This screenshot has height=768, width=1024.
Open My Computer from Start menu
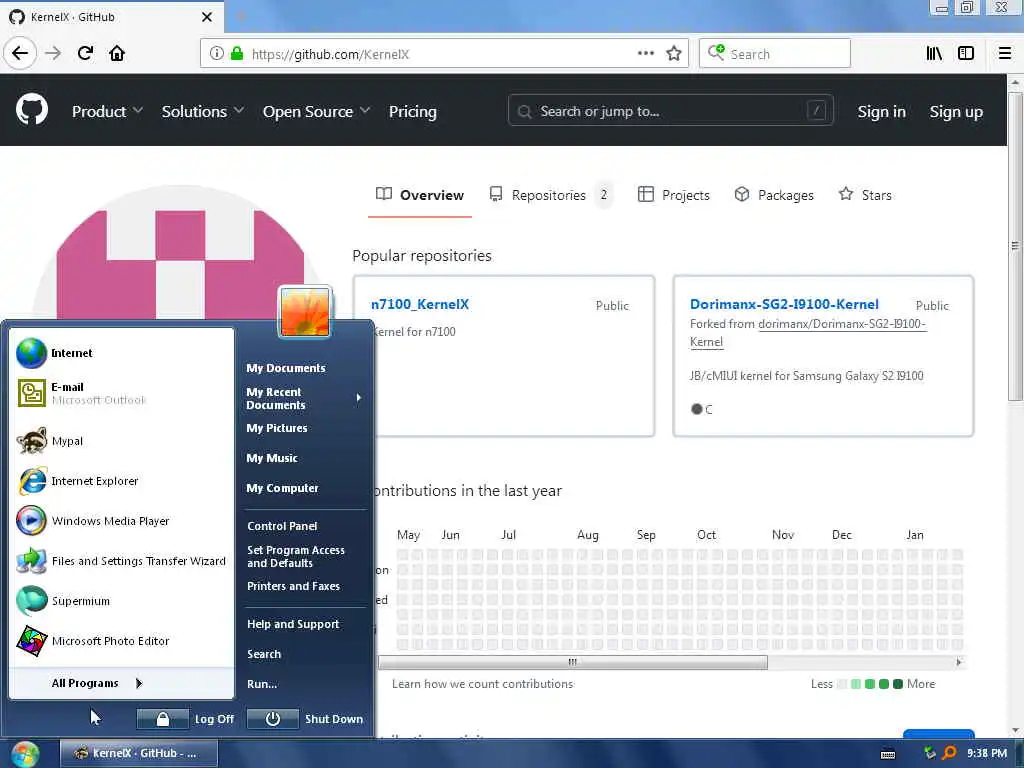tap(282, 488)
